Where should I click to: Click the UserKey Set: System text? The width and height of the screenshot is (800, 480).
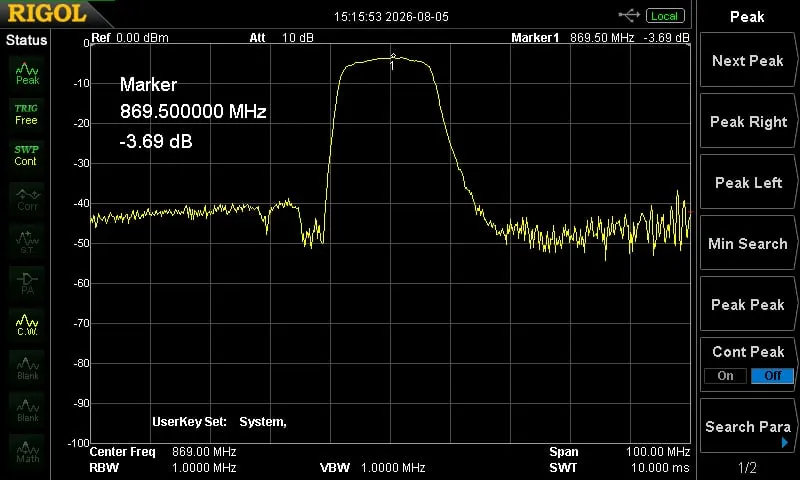click(219, 422)
